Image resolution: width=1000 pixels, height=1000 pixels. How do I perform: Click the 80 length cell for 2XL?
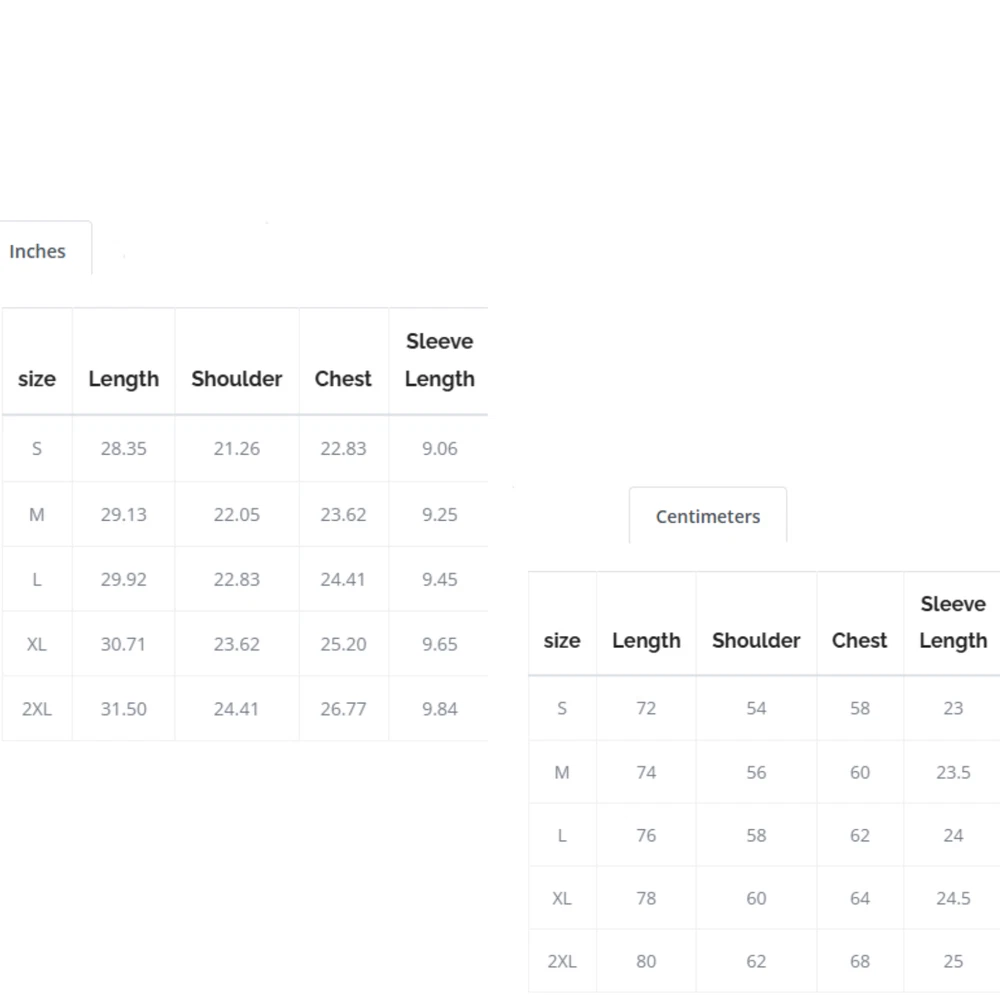646,961
